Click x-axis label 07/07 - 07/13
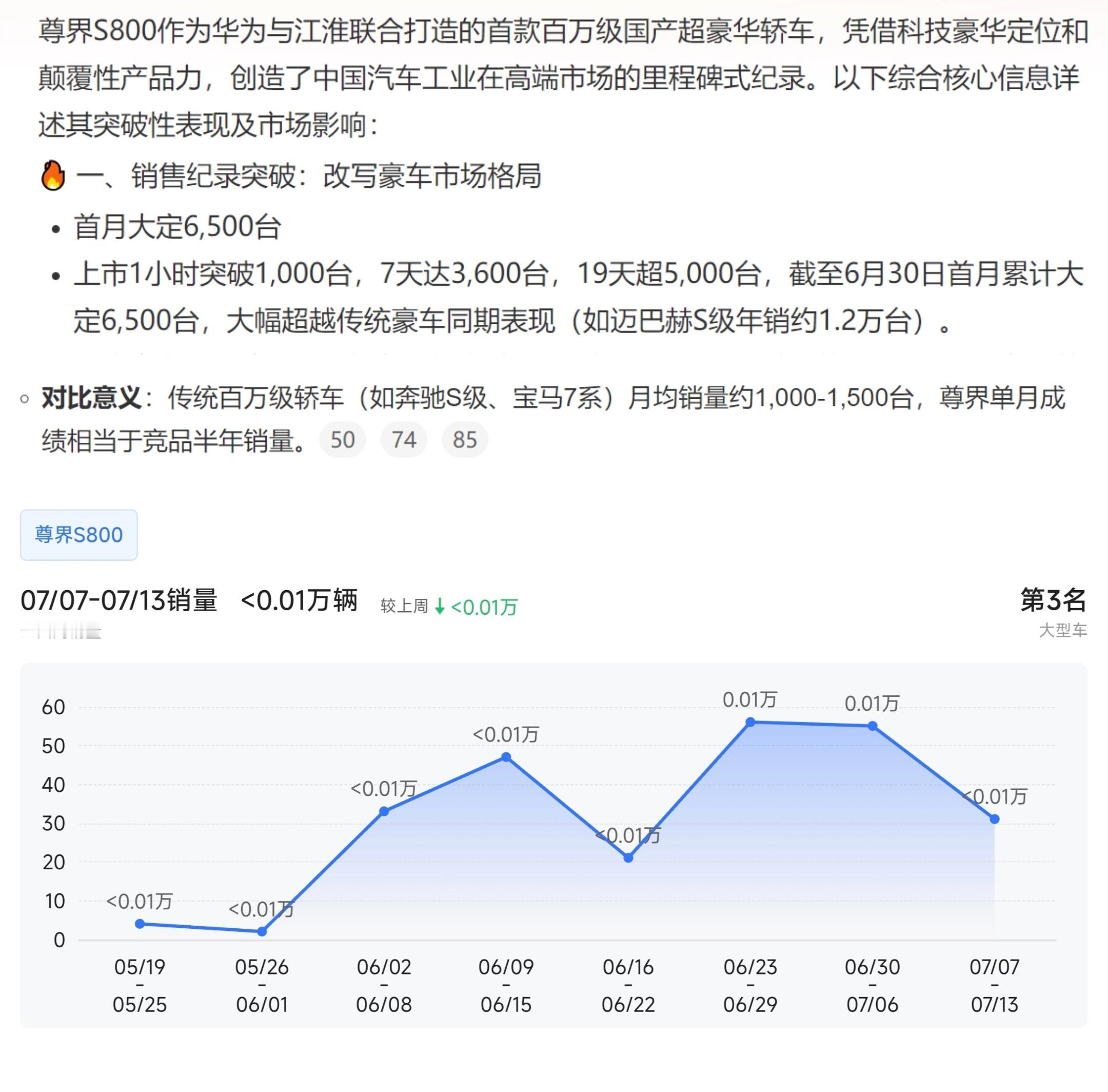The width and height of the screenshot is (1108, 1092). pos(995,985)
